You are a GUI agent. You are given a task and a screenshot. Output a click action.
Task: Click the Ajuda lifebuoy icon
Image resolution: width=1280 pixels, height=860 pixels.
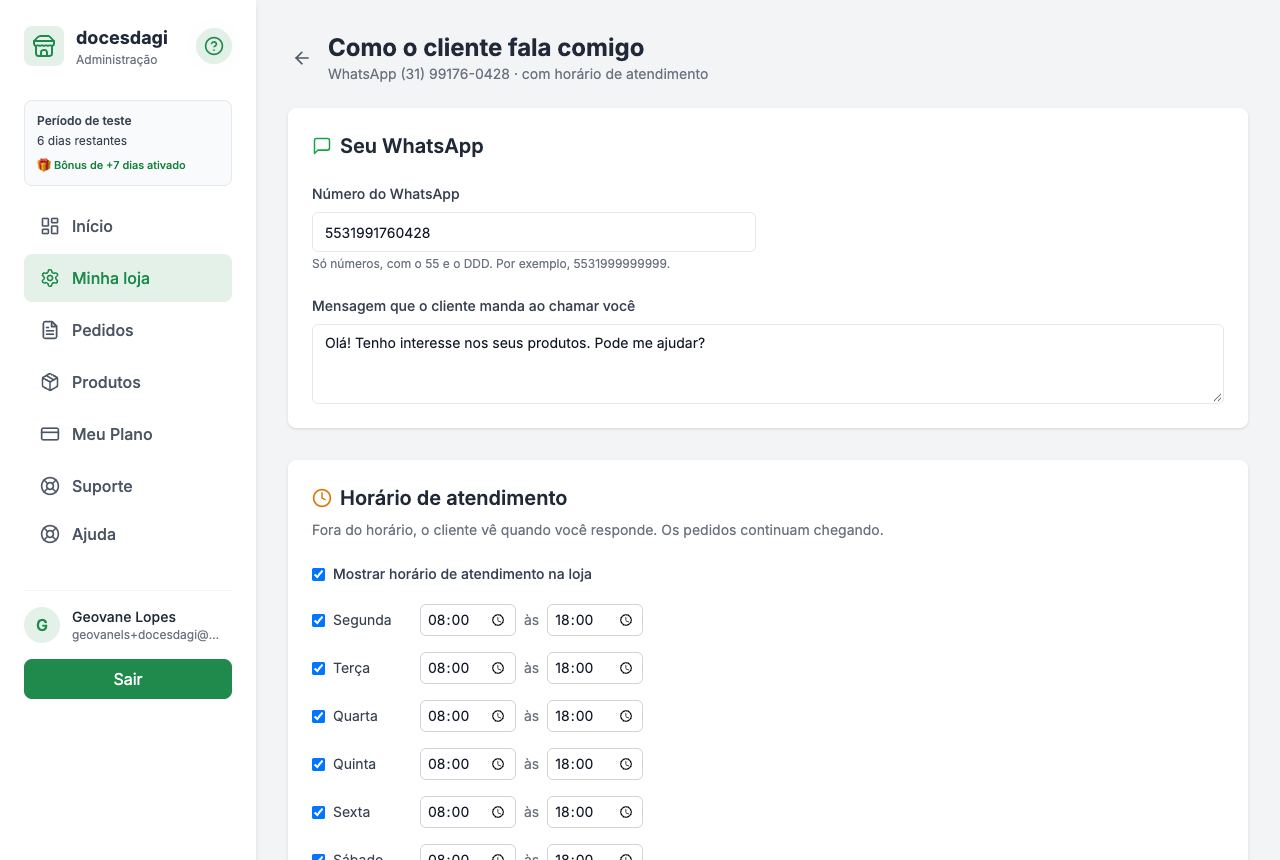[x=50, y=534]
